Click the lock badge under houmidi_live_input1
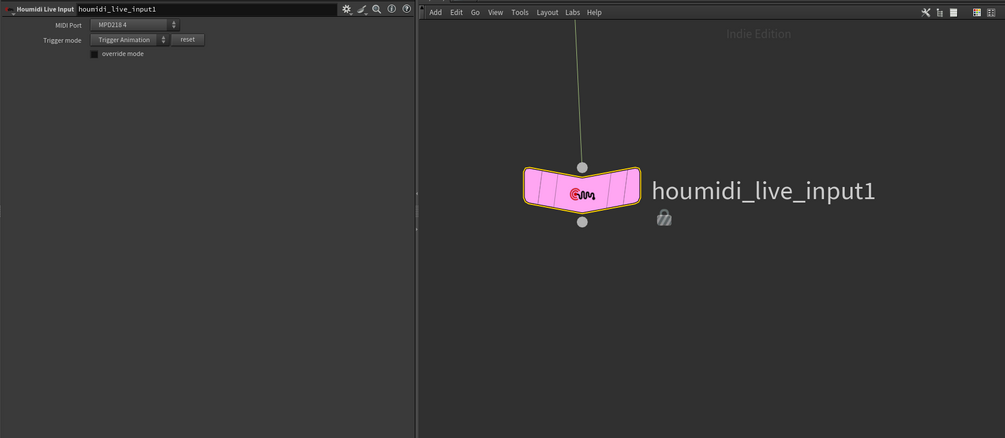The image size is (1005, 438). point(665,218)
